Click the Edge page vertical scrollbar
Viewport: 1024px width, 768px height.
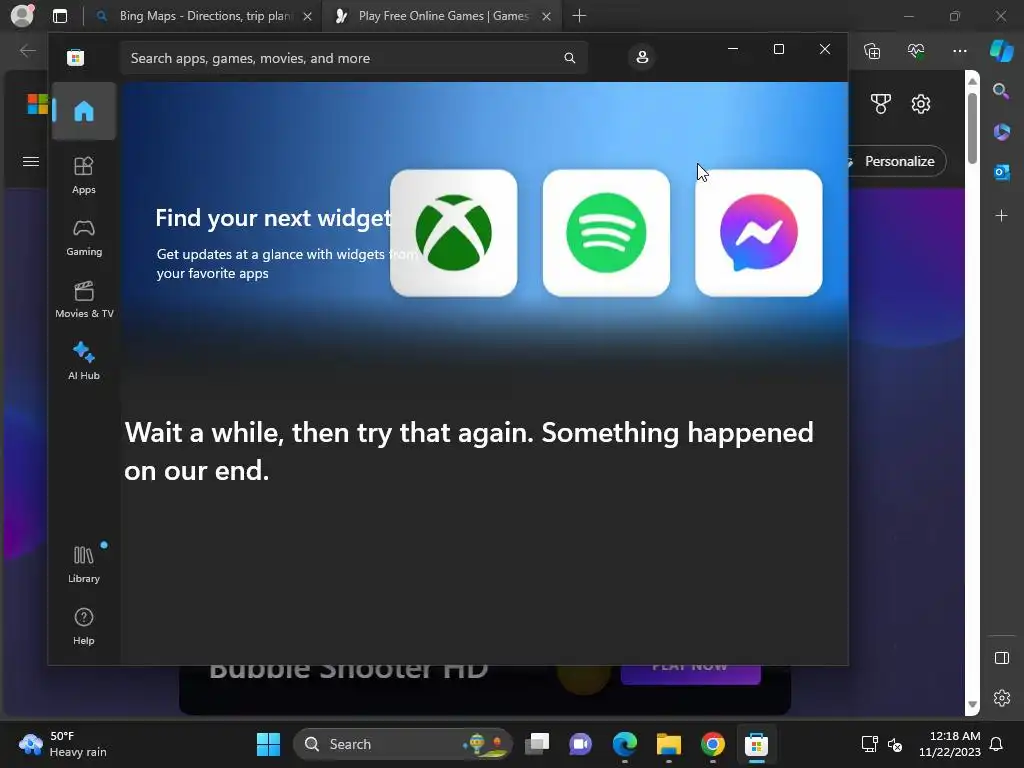click(x=972, y=129)
